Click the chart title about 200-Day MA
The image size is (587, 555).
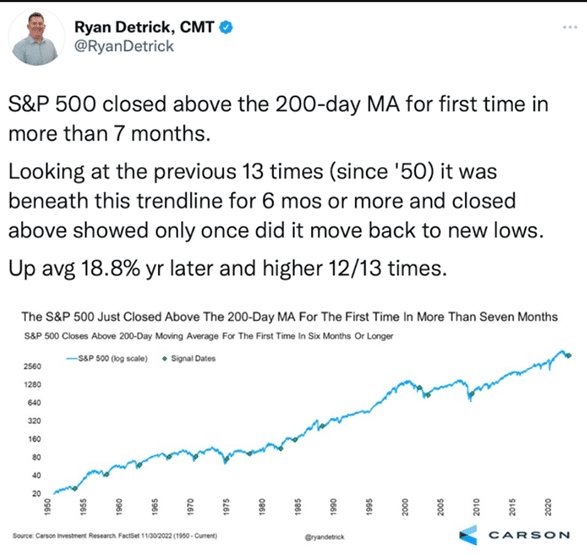289,317
